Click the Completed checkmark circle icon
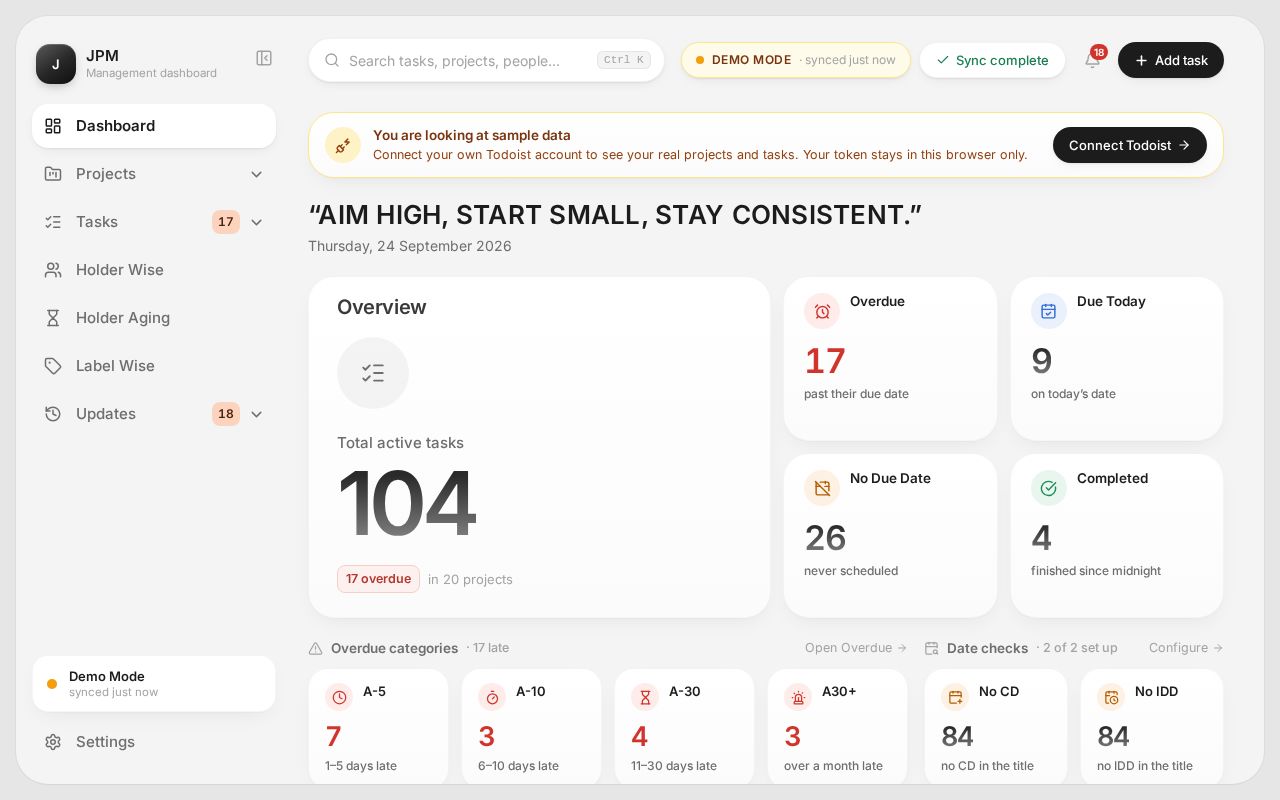This screenshot has width=1280, height=800. point(1049,488)
